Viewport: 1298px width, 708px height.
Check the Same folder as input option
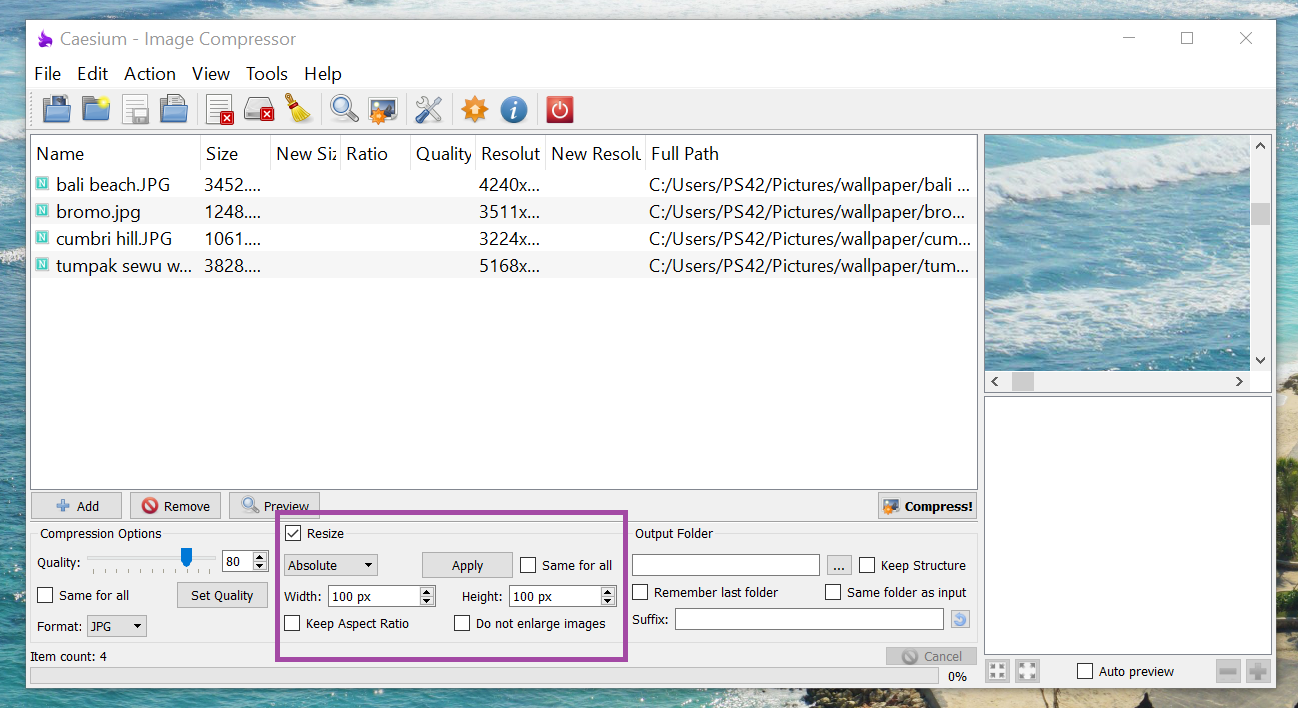[x=833, y=592]
